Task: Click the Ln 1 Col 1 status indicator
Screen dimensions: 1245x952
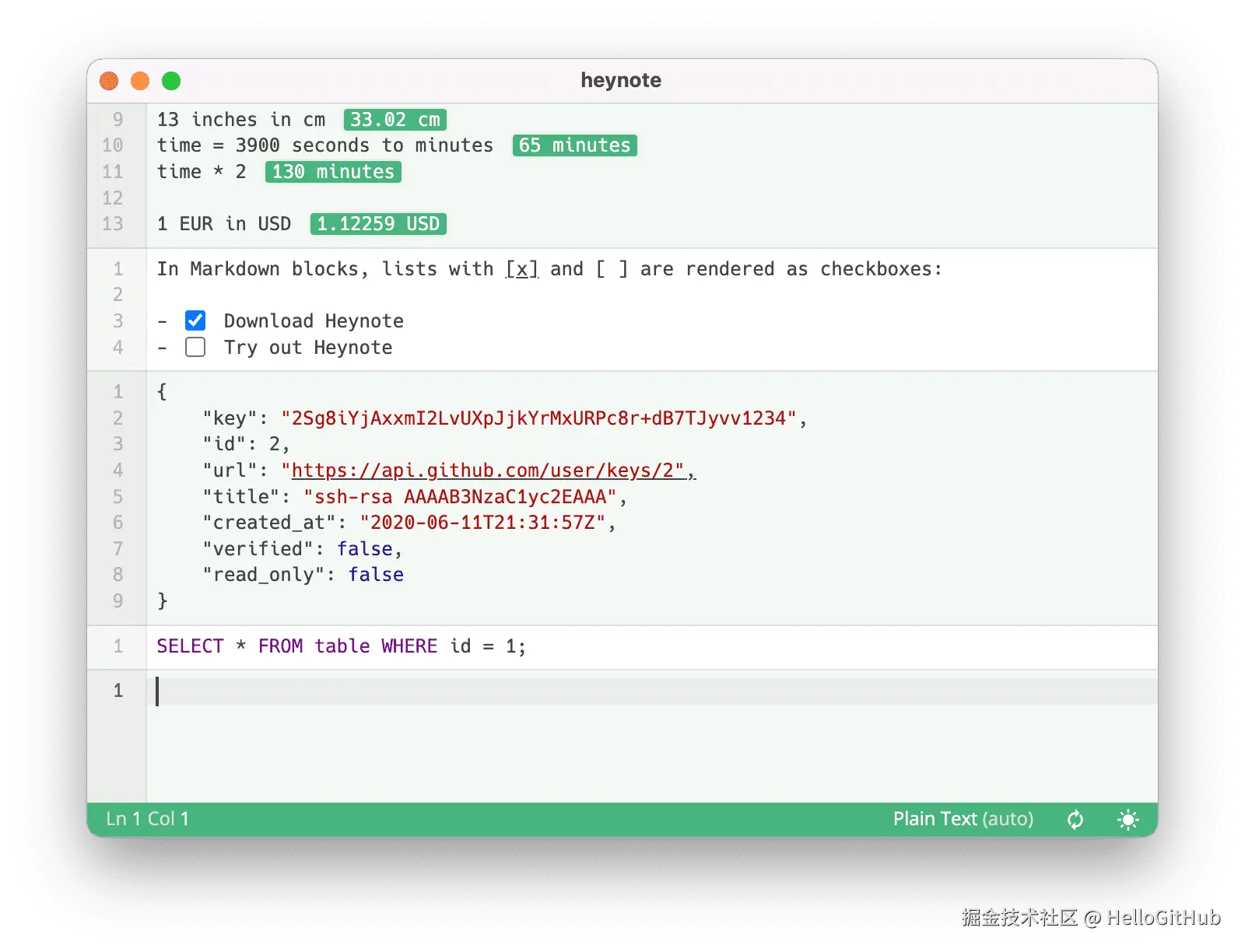Action: [148, 819]
